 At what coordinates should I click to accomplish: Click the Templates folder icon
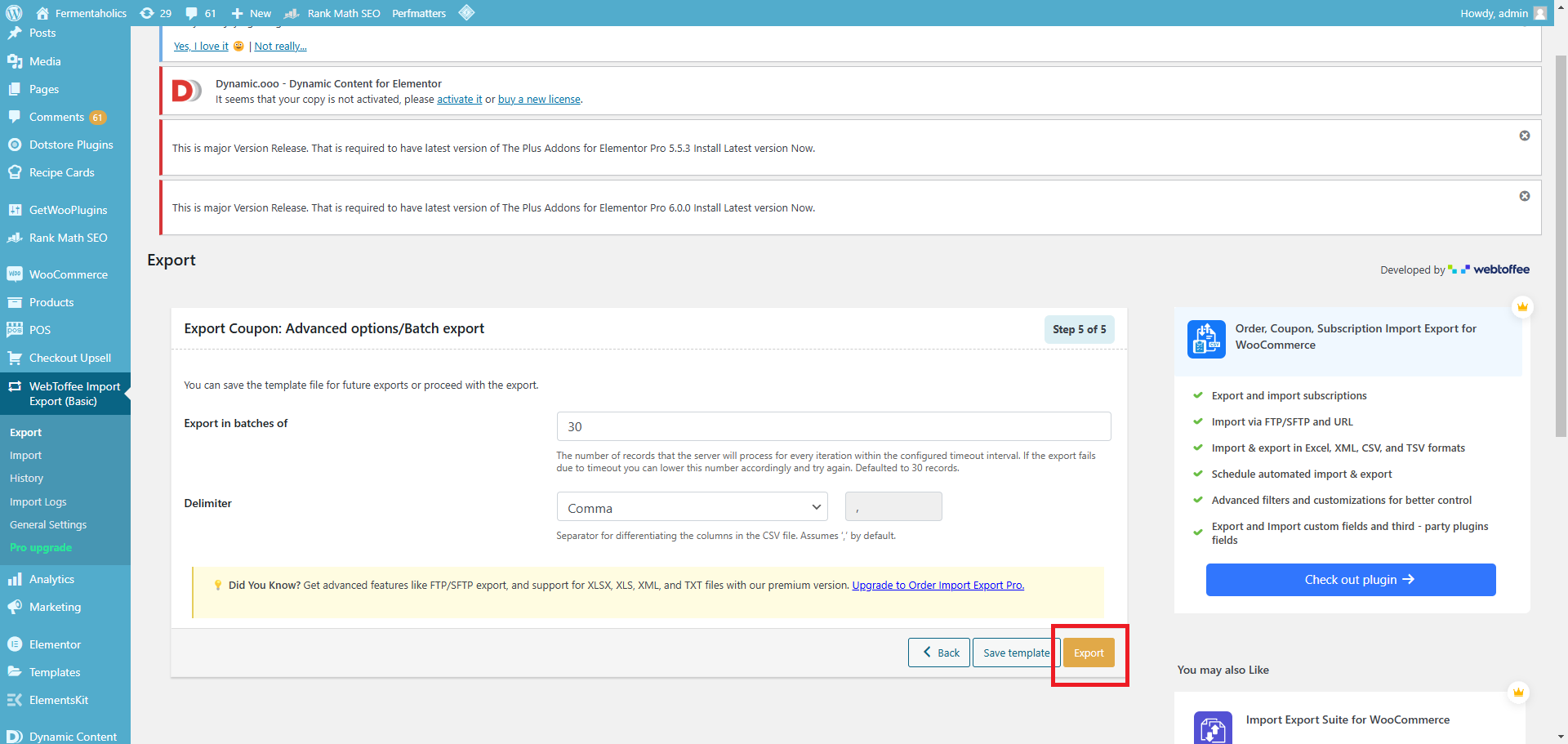[15, 672]
